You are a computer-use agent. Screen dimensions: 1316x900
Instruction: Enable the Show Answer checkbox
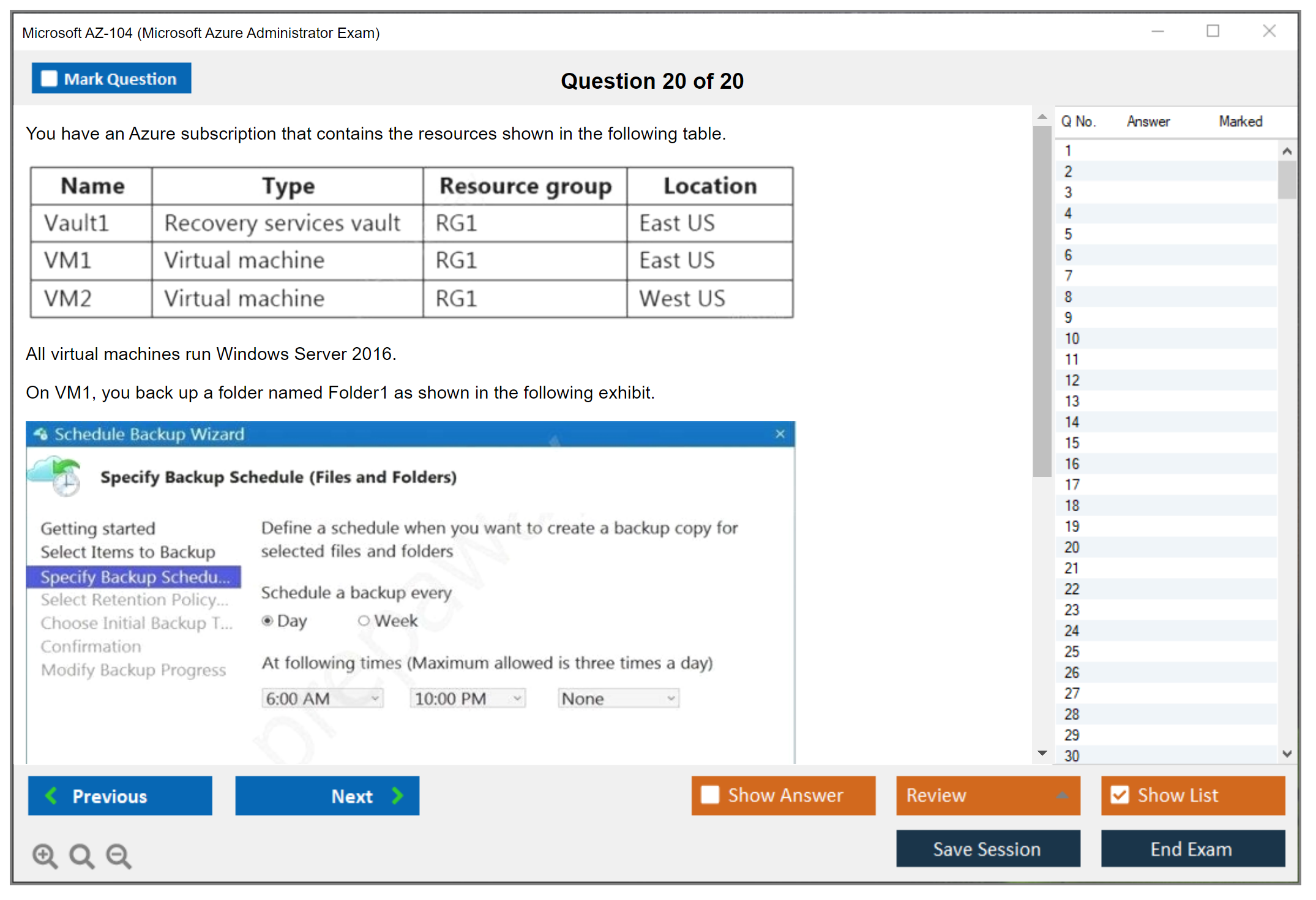click(710, 795)
